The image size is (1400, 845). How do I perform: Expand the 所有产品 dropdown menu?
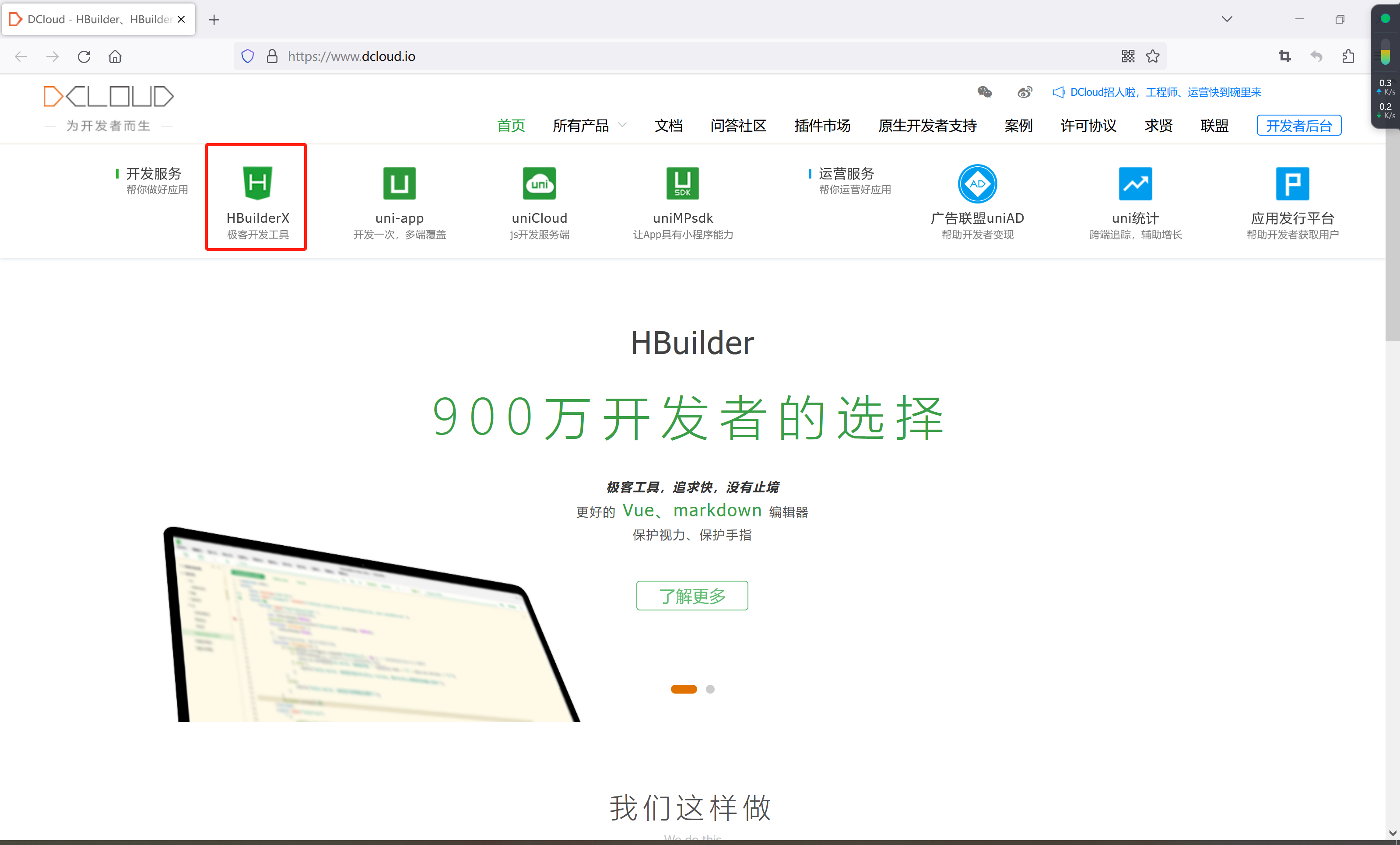[589, 126]
